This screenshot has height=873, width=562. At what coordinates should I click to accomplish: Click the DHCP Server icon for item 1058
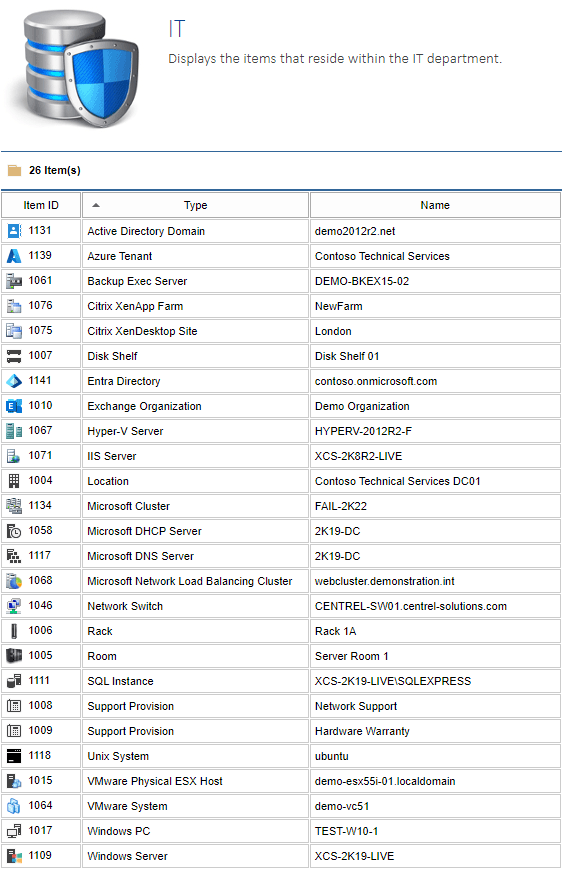(14, 531)
